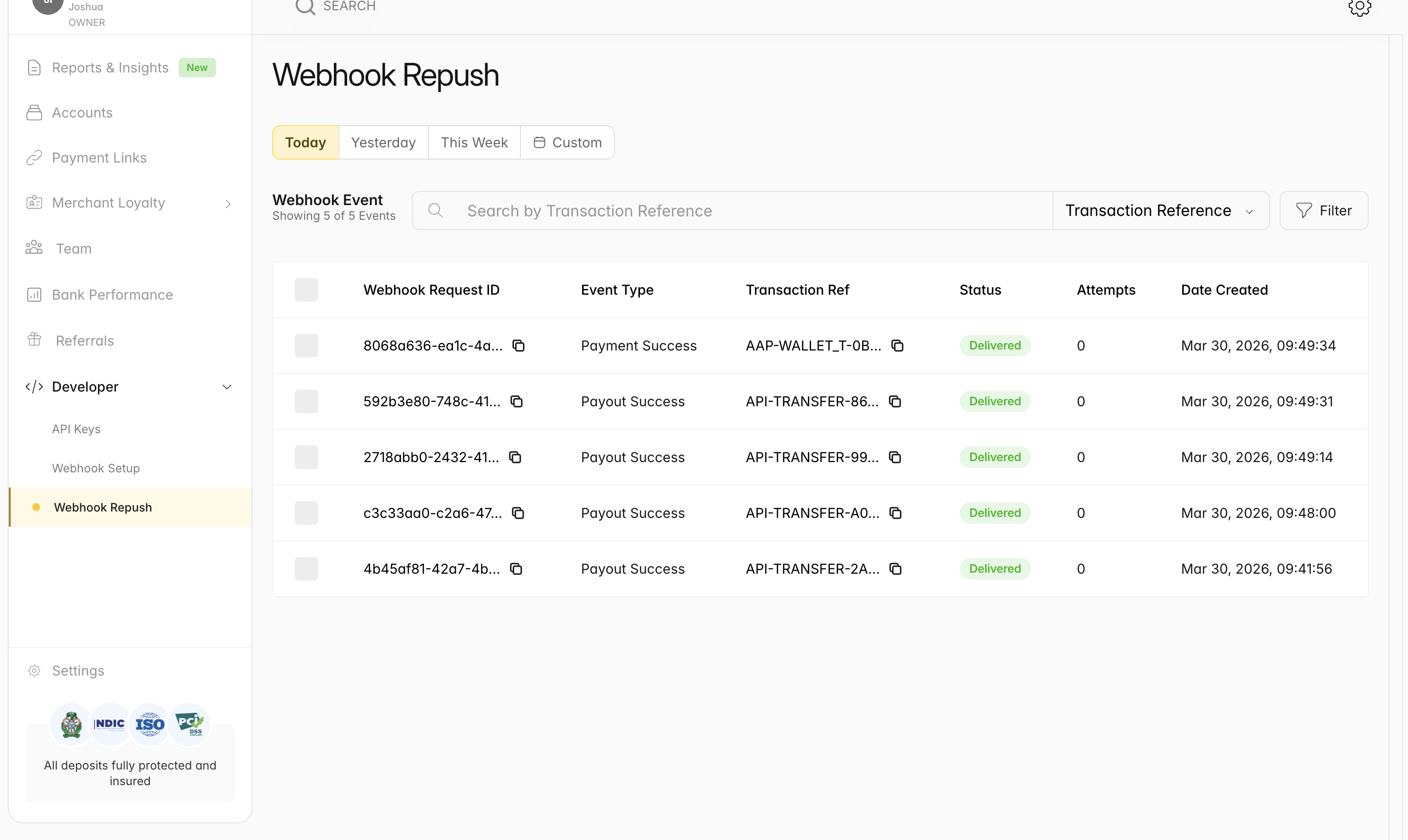Click the Settings cog icon in sidebar
The width and height of the screenshot is (1408, 840).
pyautogui.click(x=34, y=670)
